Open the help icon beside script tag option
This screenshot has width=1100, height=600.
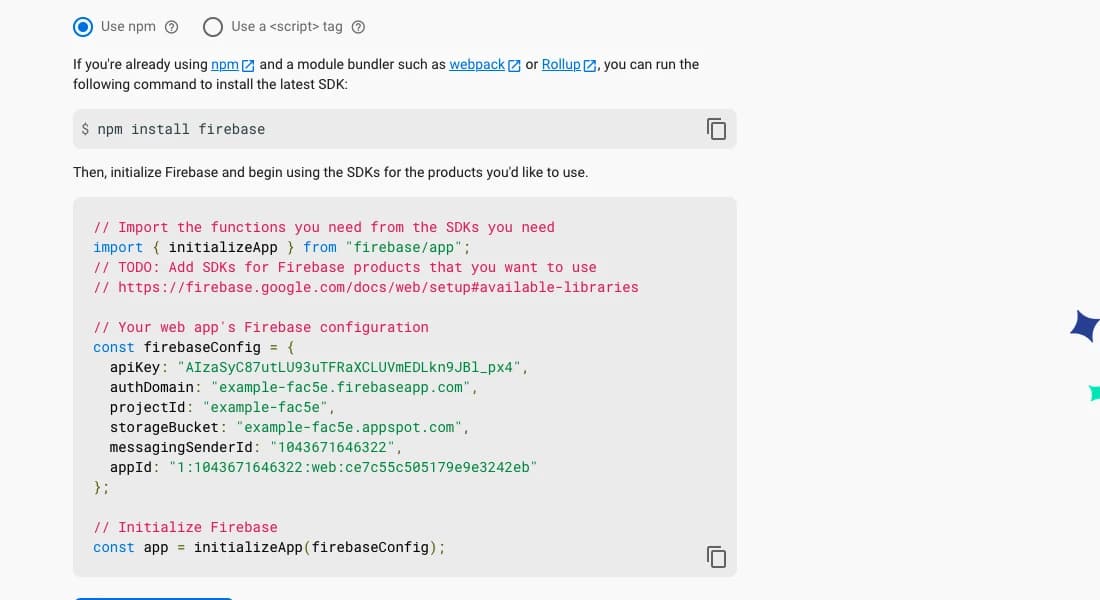358,27
